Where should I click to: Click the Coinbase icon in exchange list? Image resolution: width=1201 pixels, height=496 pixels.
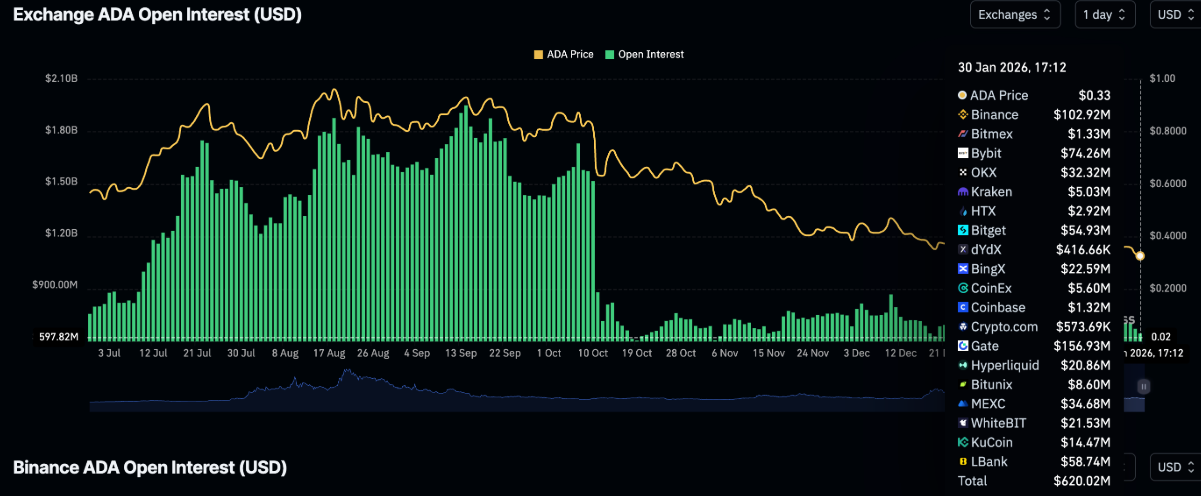click(963, 308)
